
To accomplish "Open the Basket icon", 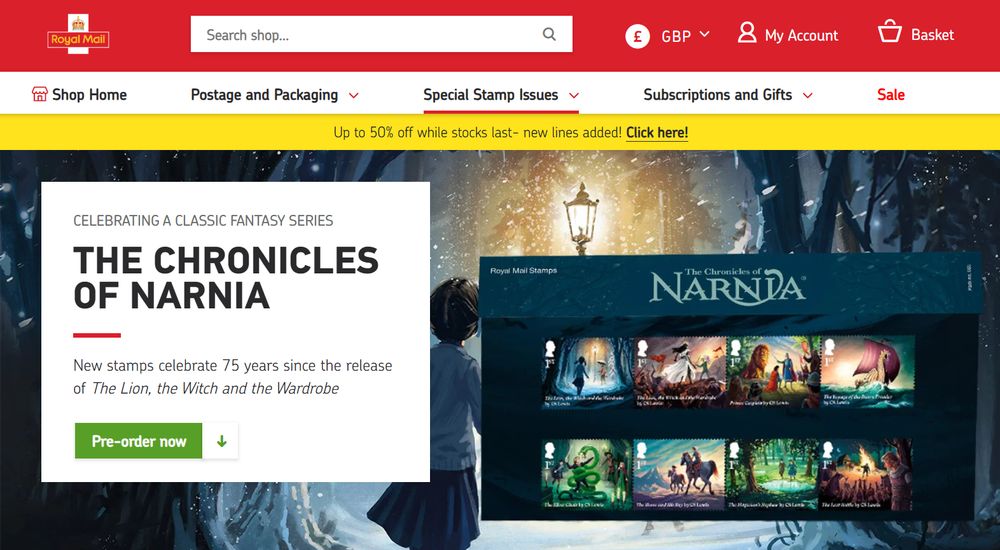I will point(890,31).
